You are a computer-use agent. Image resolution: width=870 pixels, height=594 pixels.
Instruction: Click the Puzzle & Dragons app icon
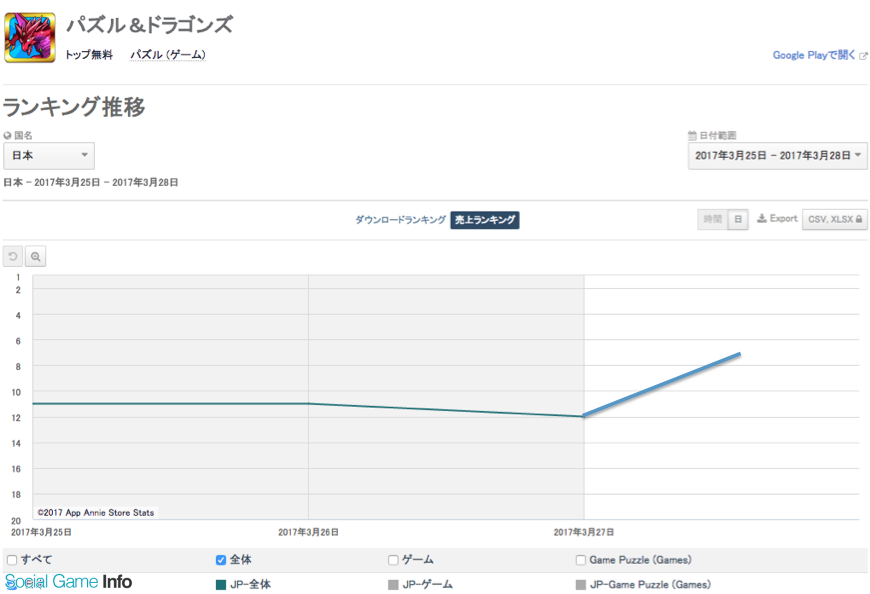30,38
